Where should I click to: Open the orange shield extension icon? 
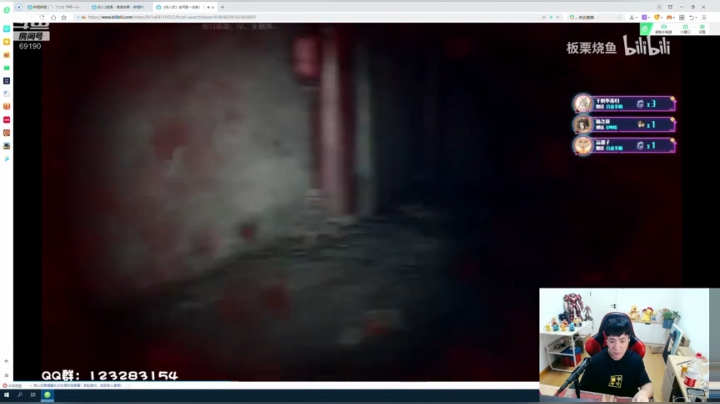coord(657,17)
